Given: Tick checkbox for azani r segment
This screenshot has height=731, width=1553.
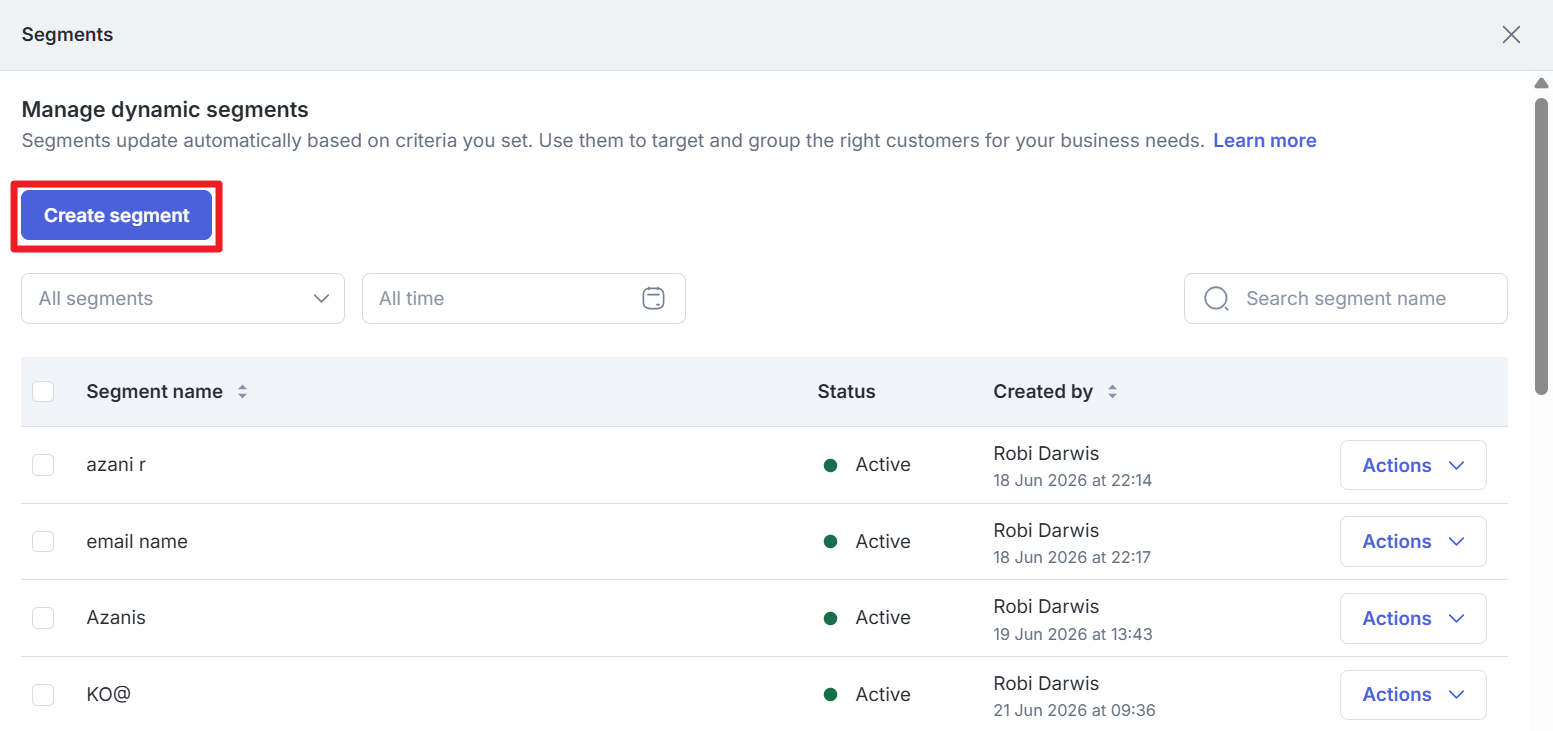Looking at the screenshot, I should point(43,465).
